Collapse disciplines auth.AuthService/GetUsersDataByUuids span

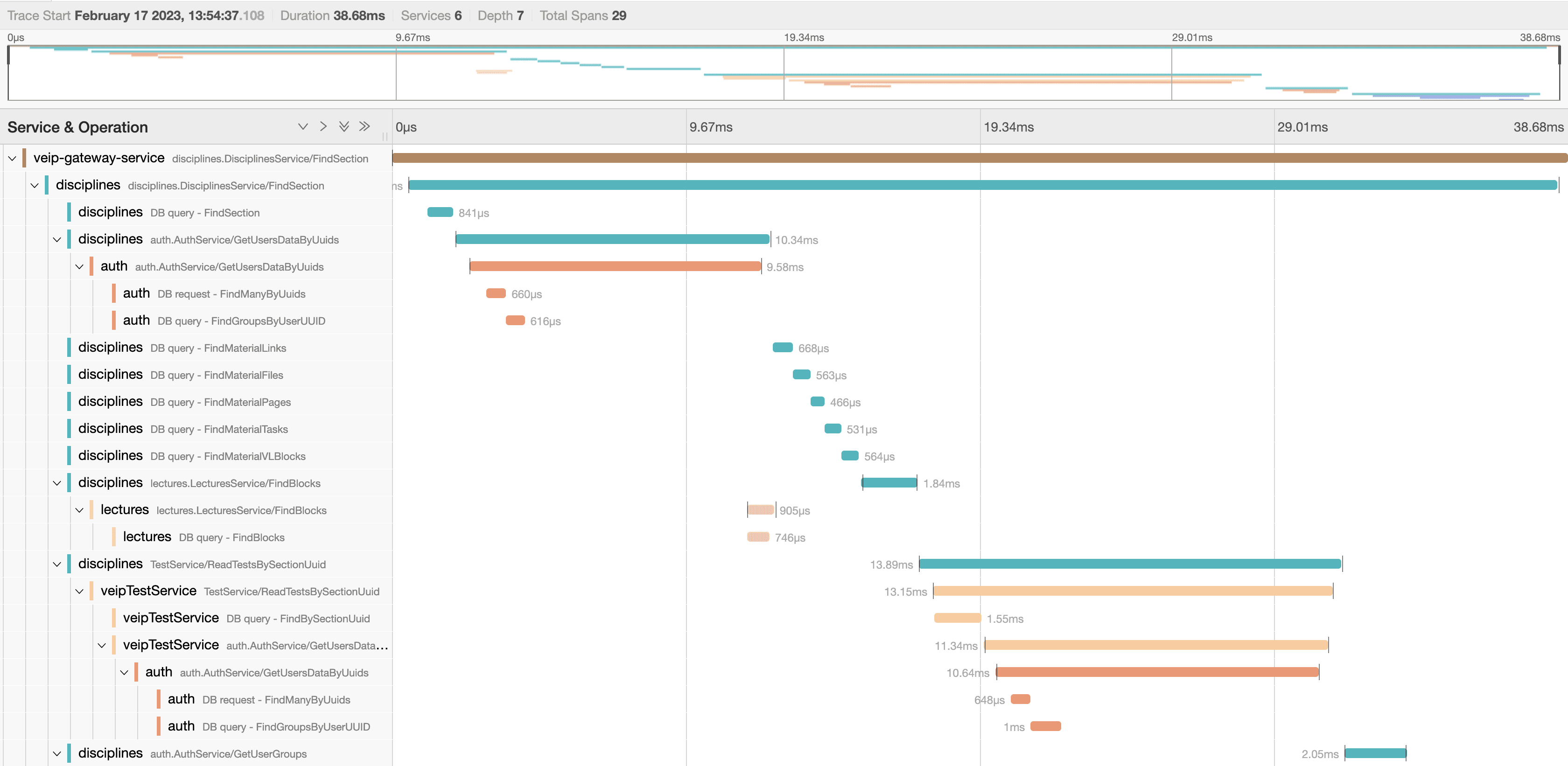pyautogui.click(x=57, y=240)
